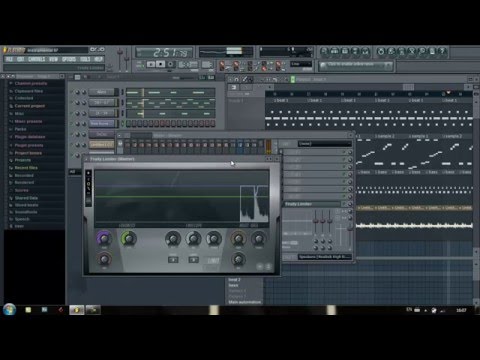Click the transport Record button
This screenshot has width=480, height=360.
click(170, 64)
